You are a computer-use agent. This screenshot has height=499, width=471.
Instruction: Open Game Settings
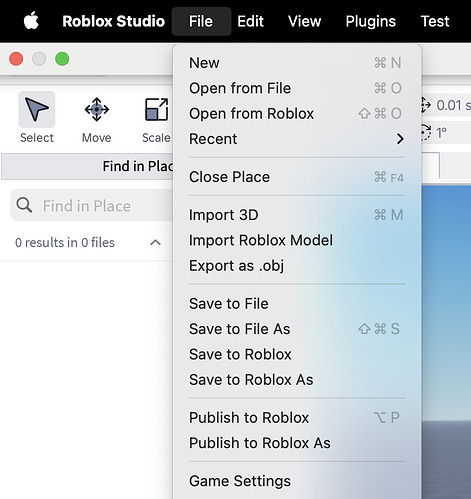pos(297,481)
